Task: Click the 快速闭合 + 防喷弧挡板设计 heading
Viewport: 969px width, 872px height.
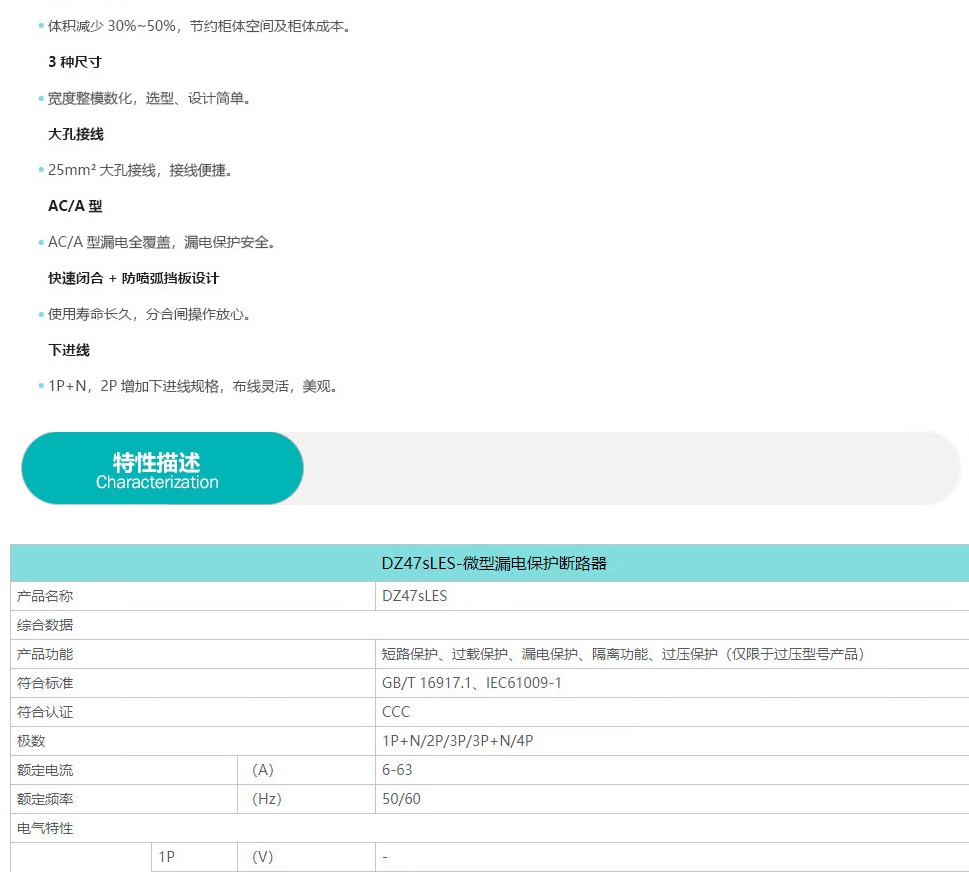Action: tap(134, 278)
